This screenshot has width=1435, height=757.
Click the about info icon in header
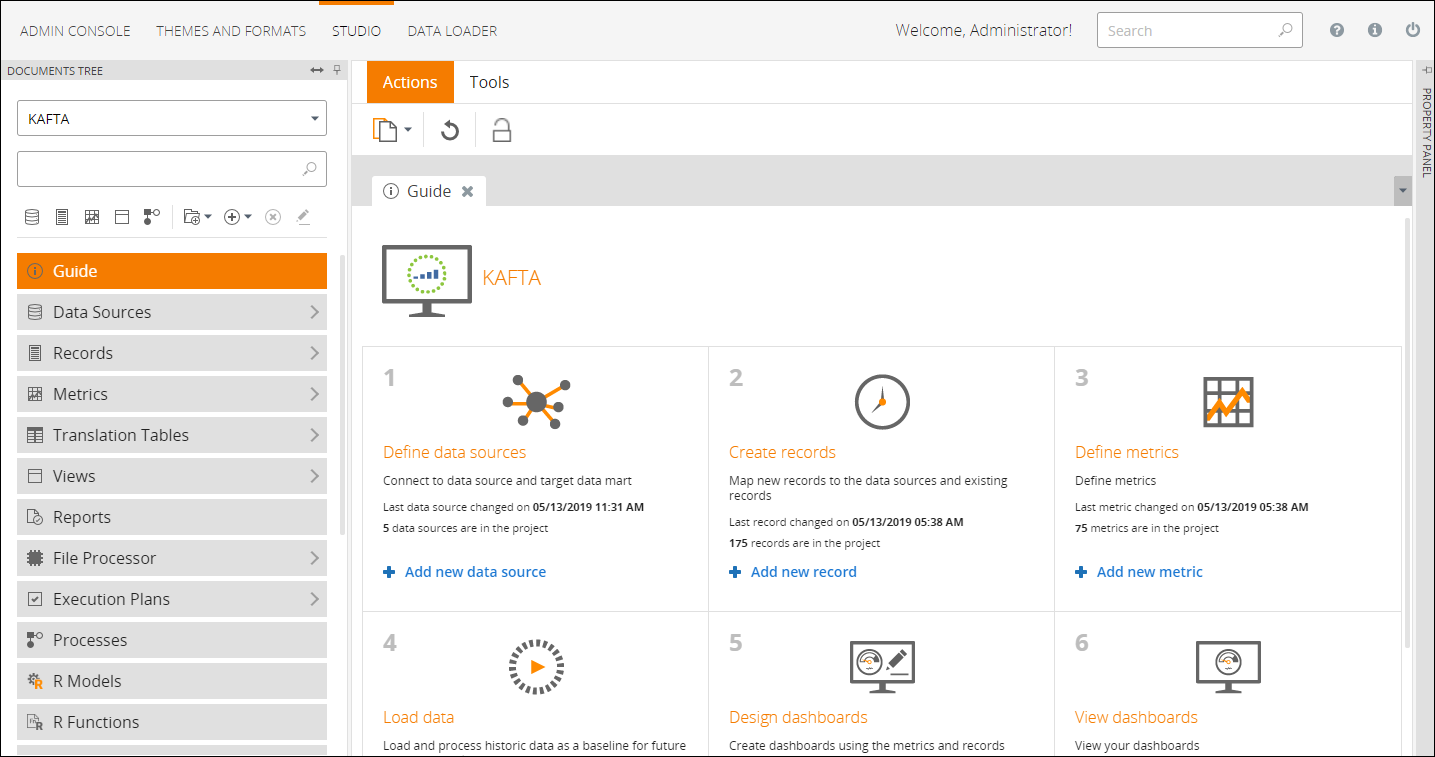(1375, 30)
